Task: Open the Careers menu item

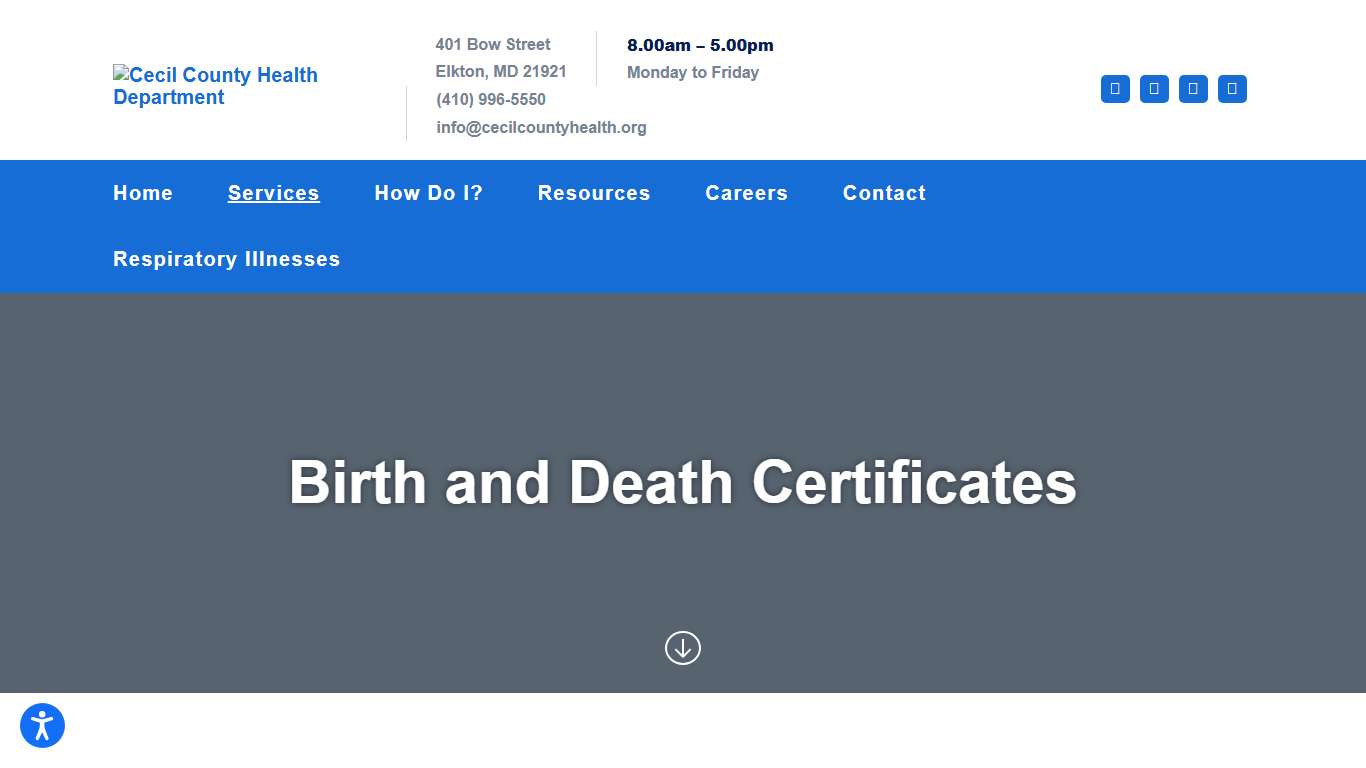Action: coord(746,193)
